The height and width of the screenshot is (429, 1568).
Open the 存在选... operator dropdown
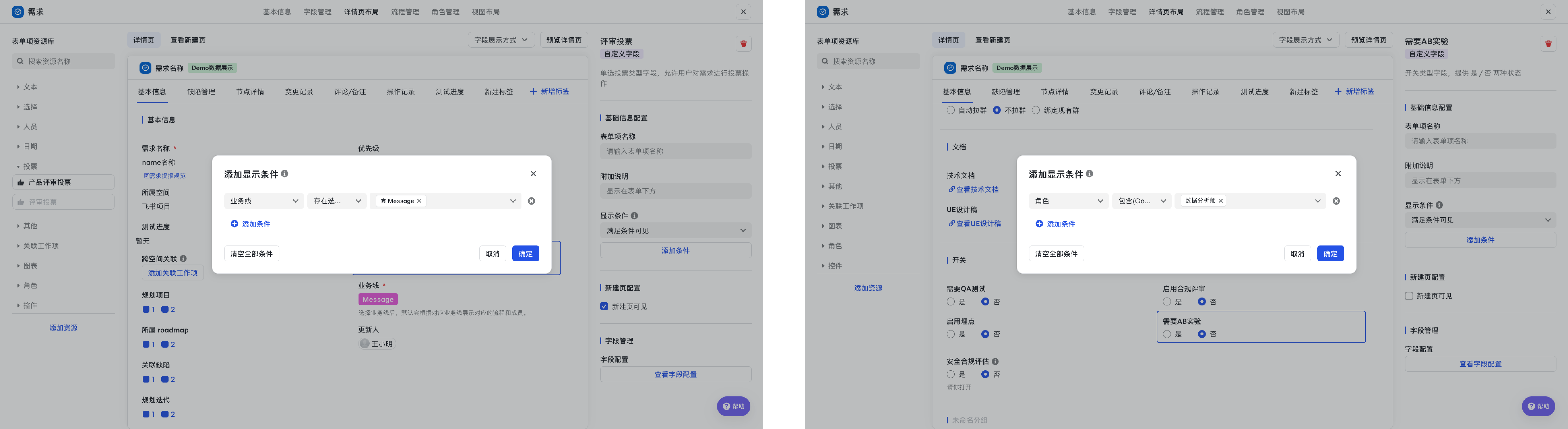click(337, 201)
